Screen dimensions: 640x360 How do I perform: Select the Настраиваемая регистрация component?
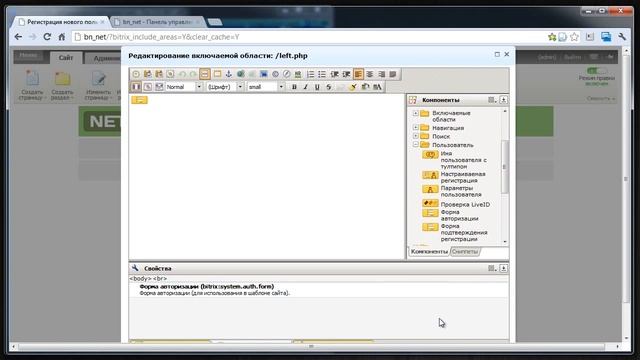pos(453,177)
